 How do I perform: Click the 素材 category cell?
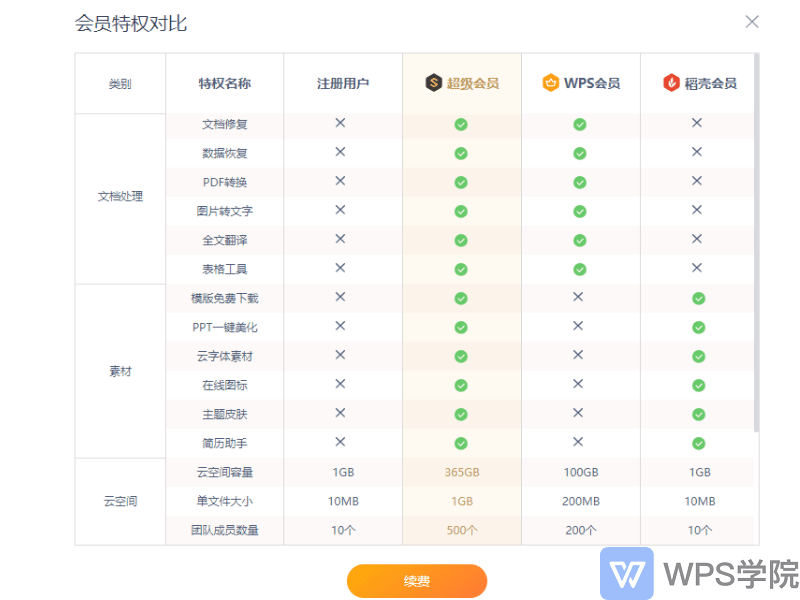(x=120, y=371)
